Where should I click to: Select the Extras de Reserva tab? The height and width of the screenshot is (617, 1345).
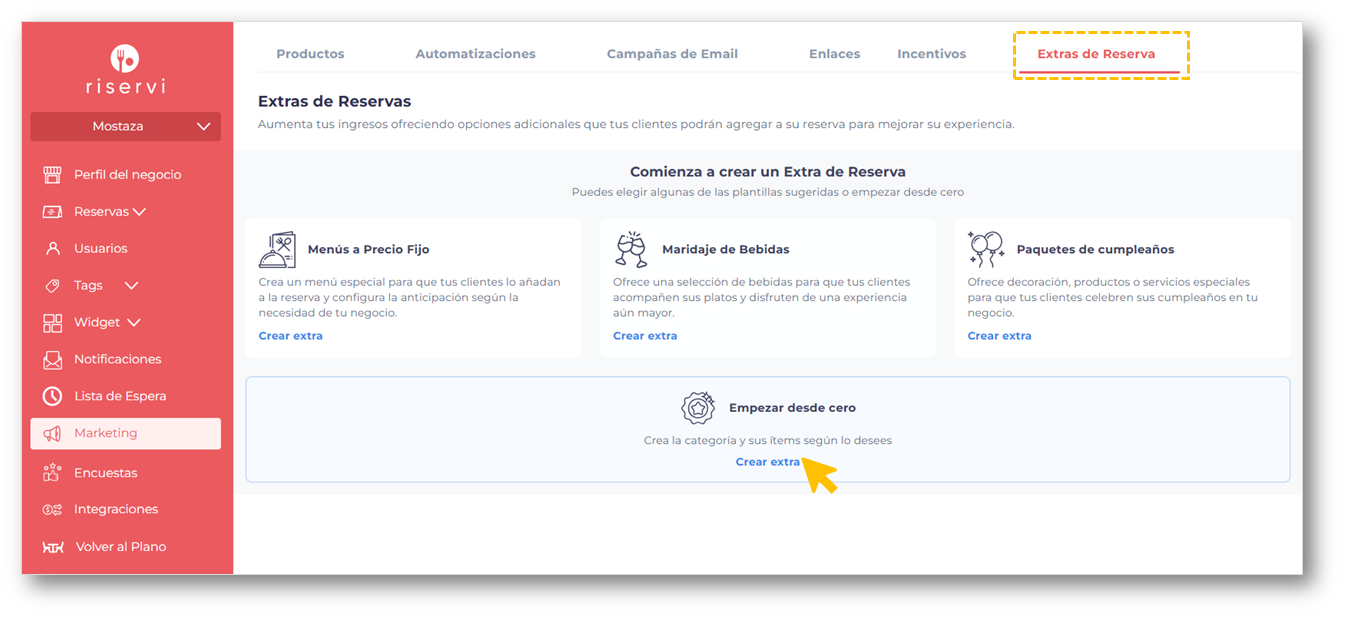(1096, 54)
